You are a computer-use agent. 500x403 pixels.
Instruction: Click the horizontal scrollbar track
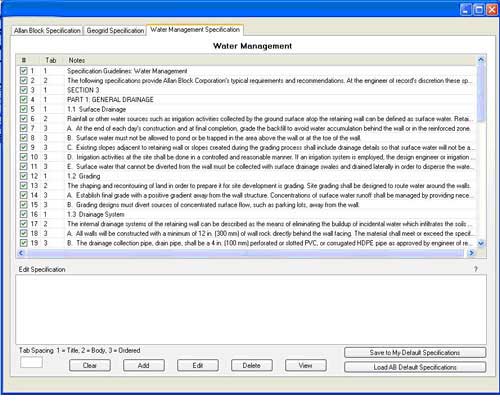pos(246,253)
